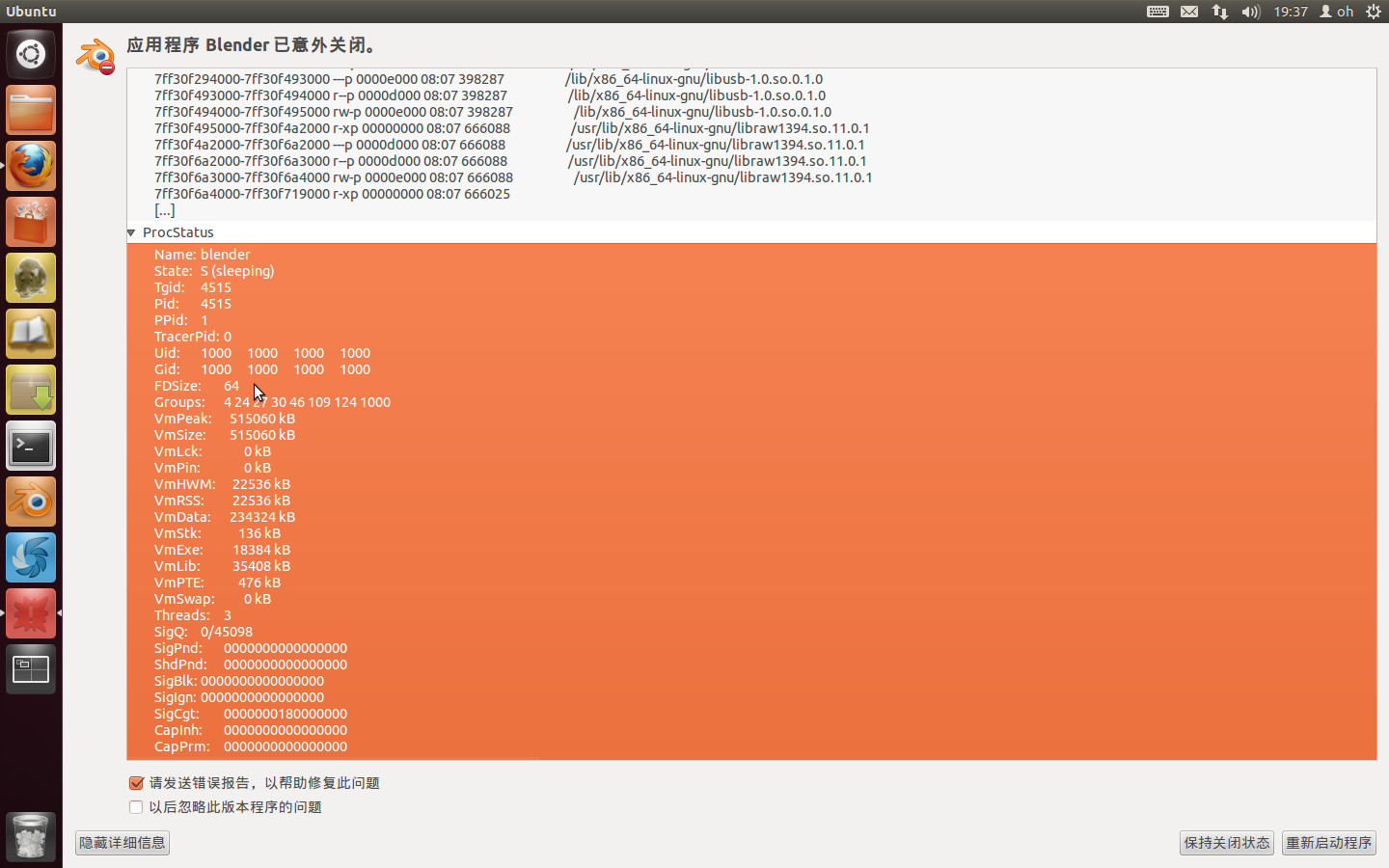Open the system gear session menu
Viewport: 1389px width, 868px height.
coord(1374,12)
